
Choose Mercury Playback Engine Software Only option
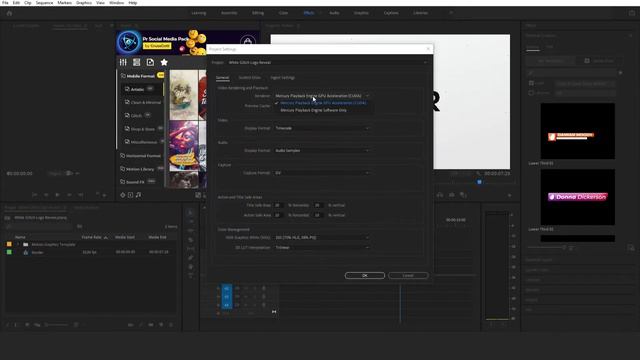click(x=313, y=110)
